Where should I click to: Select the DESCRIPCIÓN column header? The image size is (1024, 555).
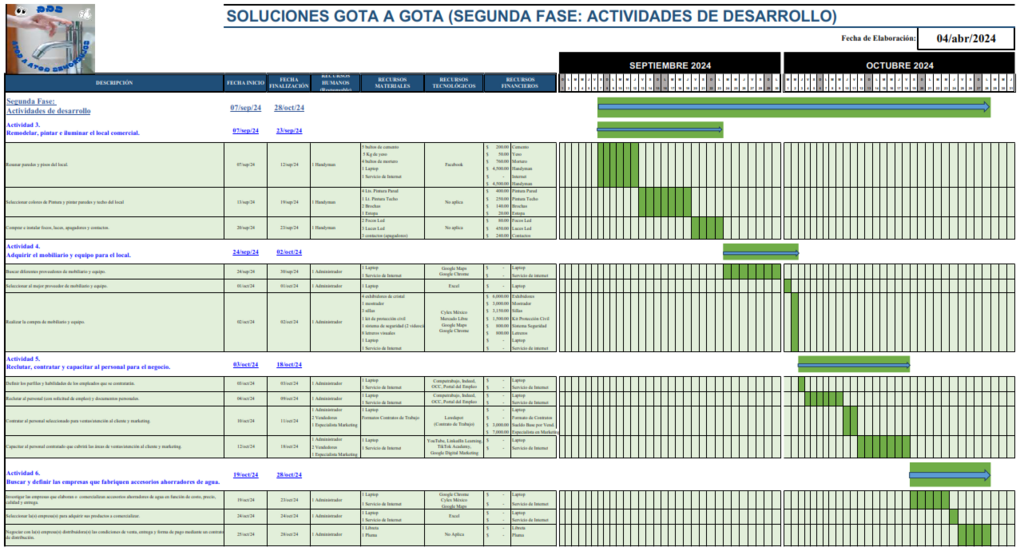point(113,83)
